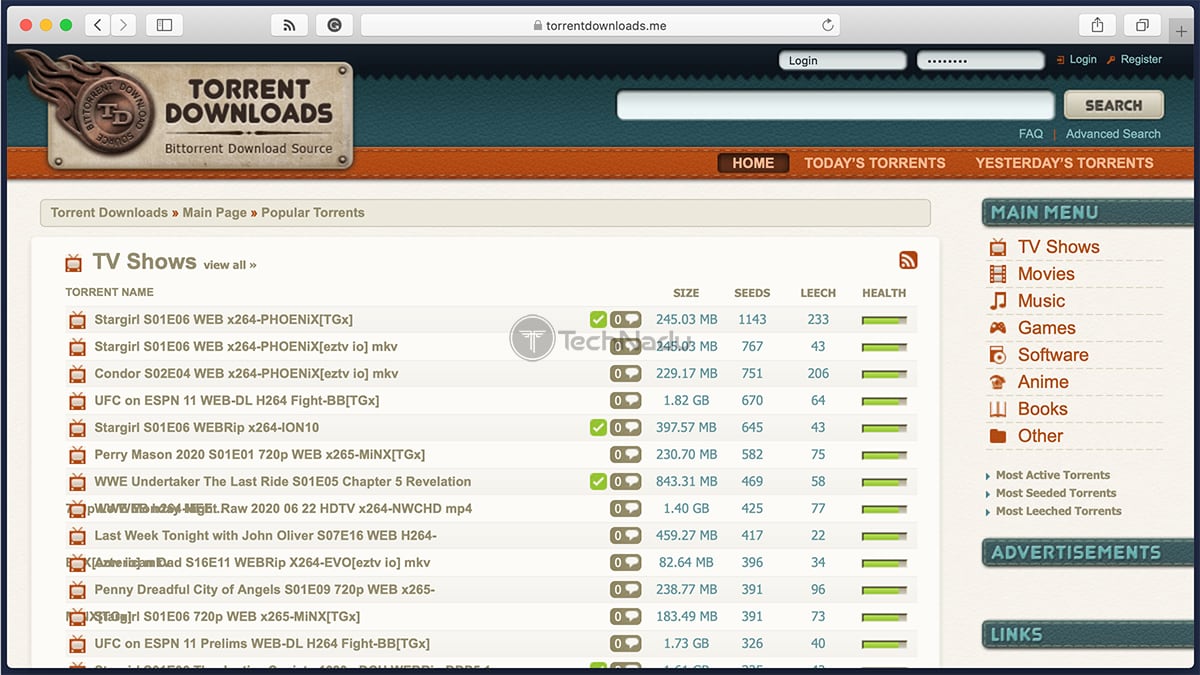1200x675 pixels.
Task: Click the TV Shows view all link
Action: 229,265
